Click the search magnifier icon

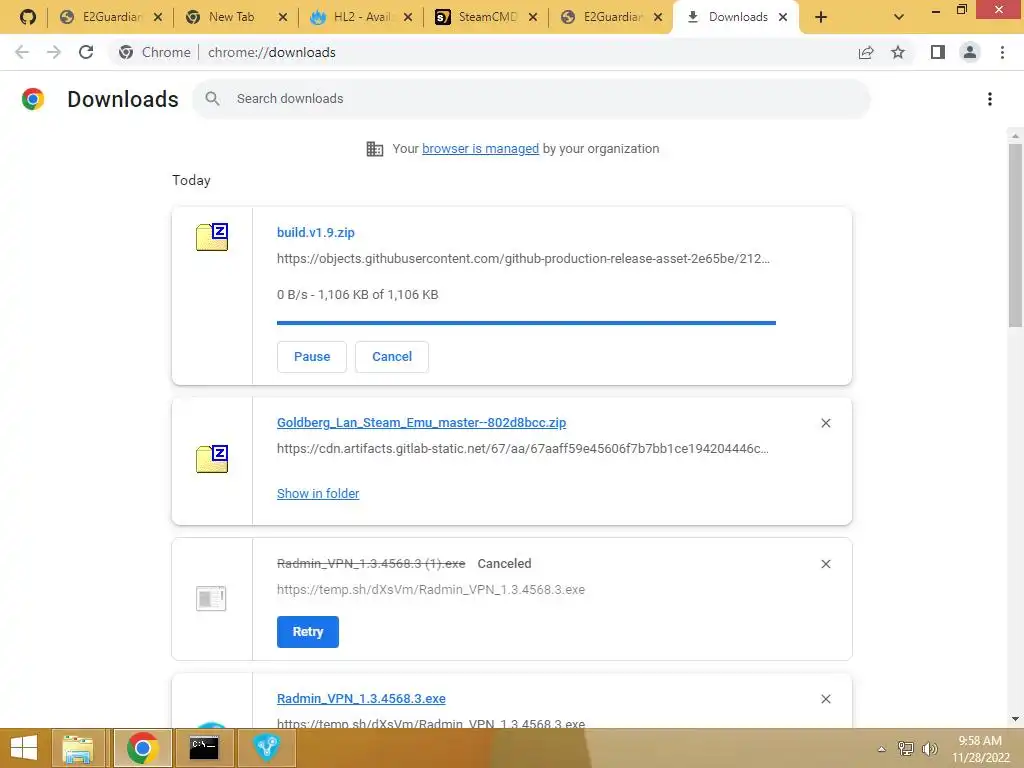[x=212, y=99]
